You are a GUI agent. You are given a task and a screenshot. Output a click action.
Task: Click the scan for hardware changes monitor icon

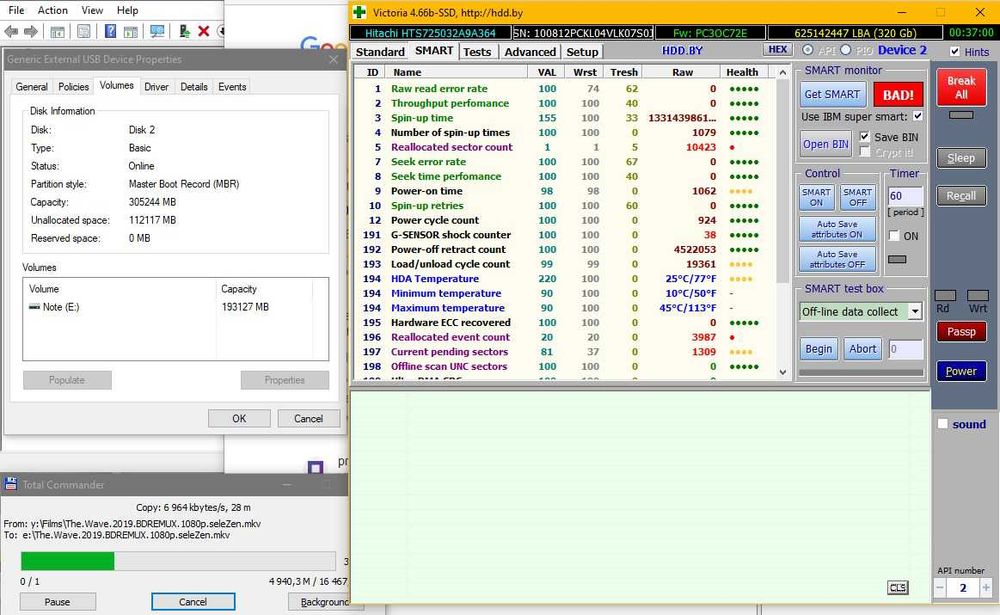pos(157,32)
